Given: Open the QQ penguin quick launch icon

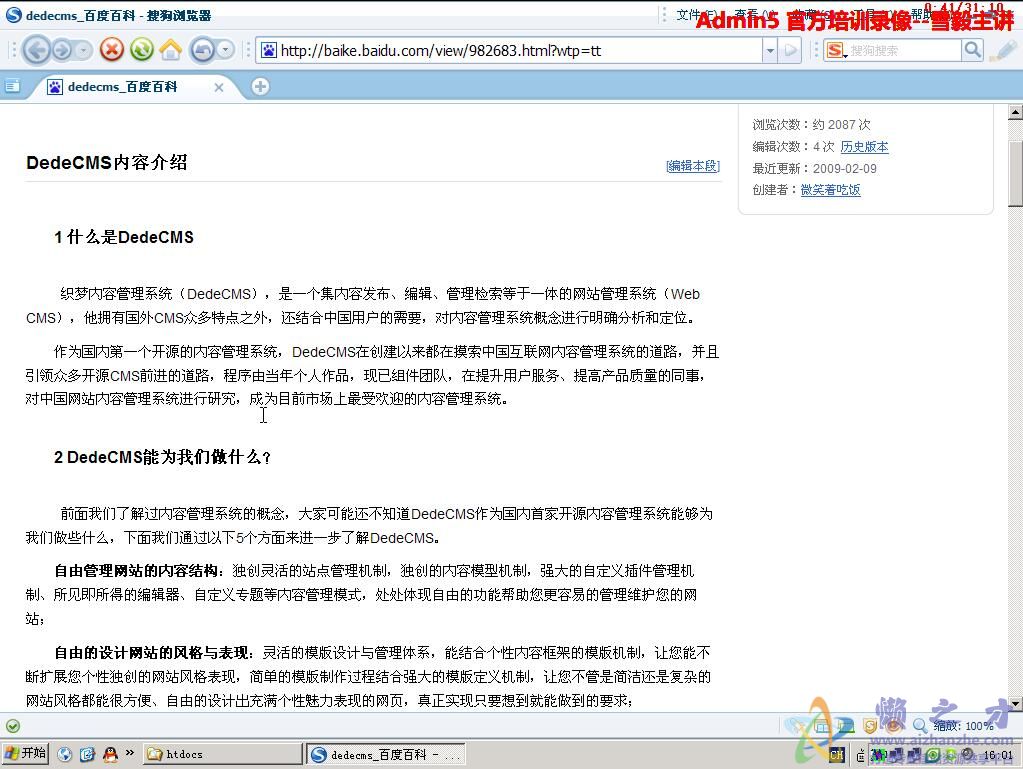Looking at the screenshot, I should coord(110,754).
